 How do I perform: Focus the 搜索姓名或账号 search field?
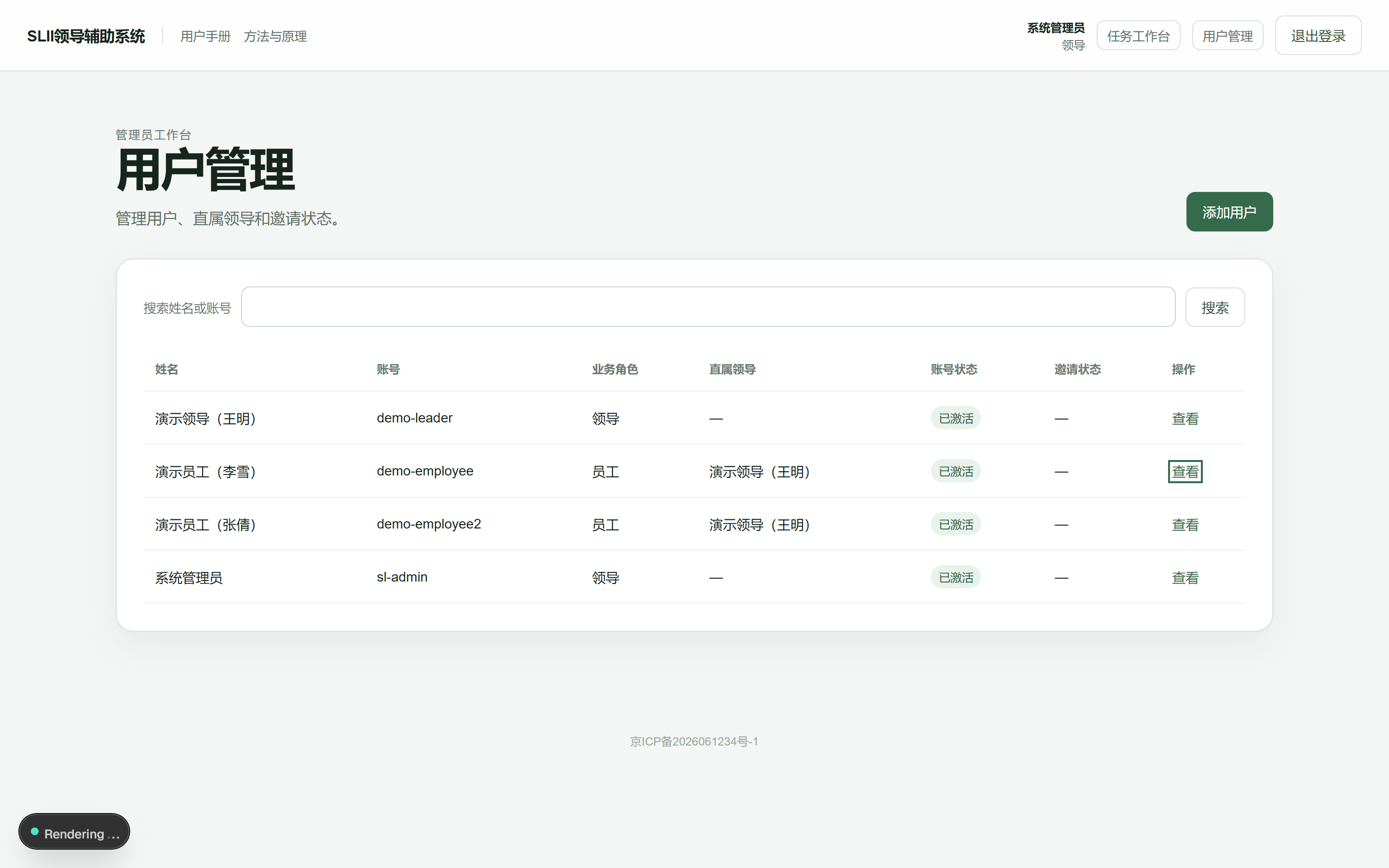coord(708,307)
